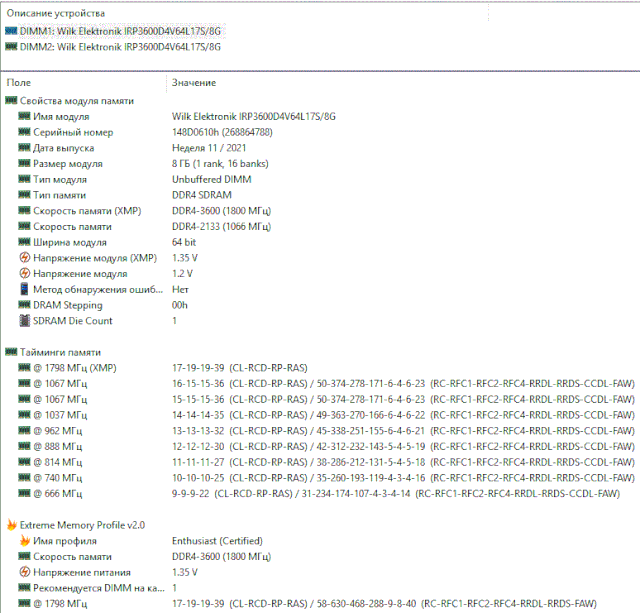Viewport: 640px width, 613px height.
Task: Click icon next to 'Серийный номер'
Action: (24, 132)
